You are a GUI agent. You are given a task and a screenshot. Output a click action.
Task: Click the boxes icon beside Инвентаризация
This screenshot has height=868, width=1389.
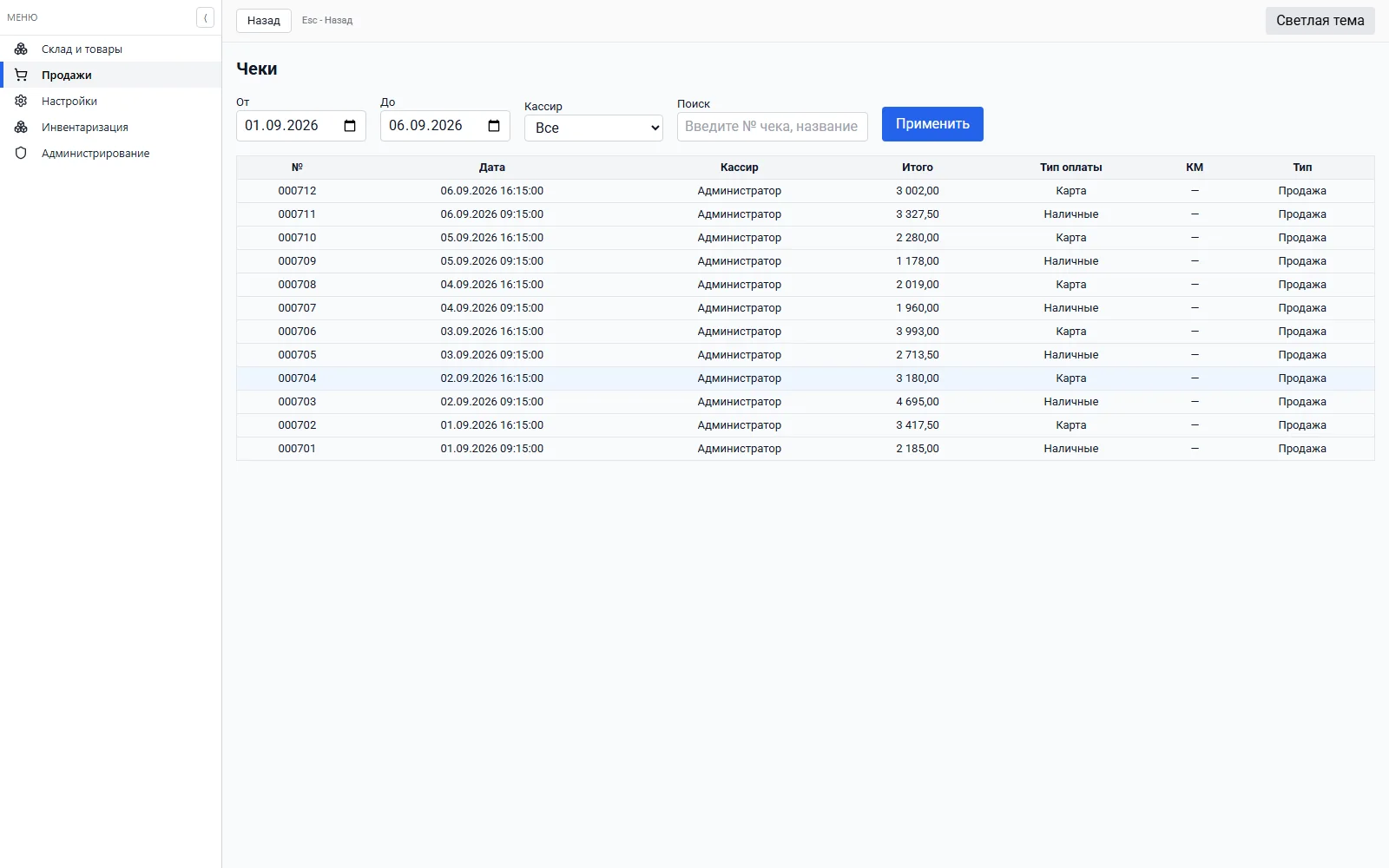(x=21, y=127)
